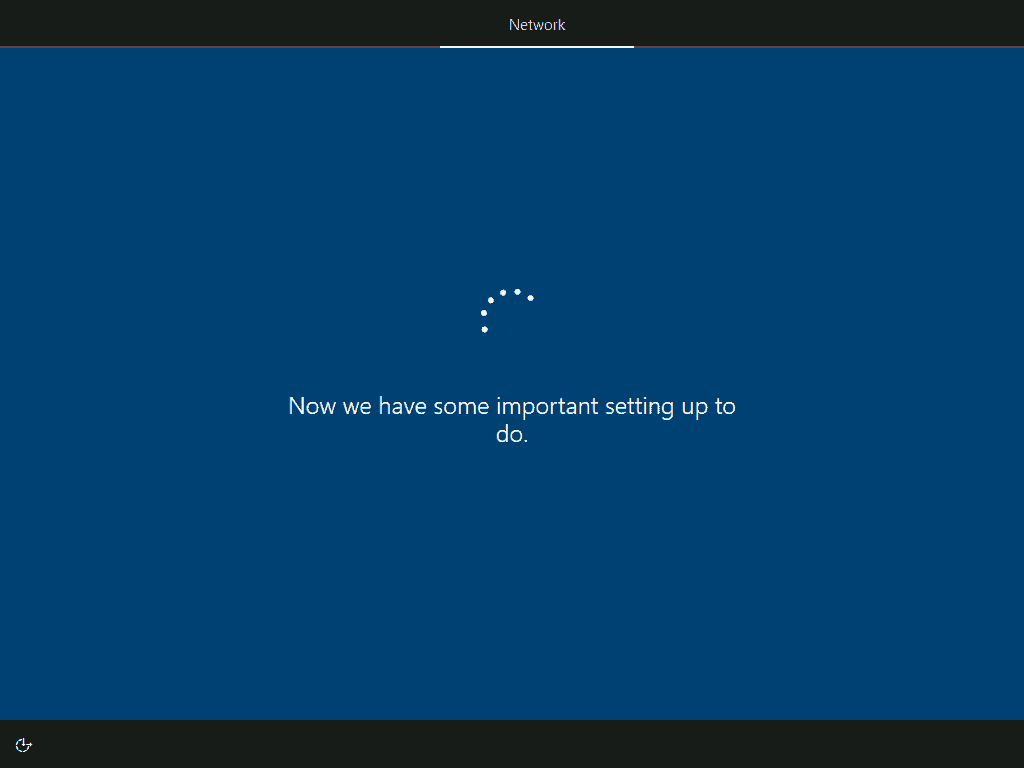Image resolution: width=1024 pixels, height=768 pixels.
Task: Open the Ease of Access icon
Action: point(24,745)
